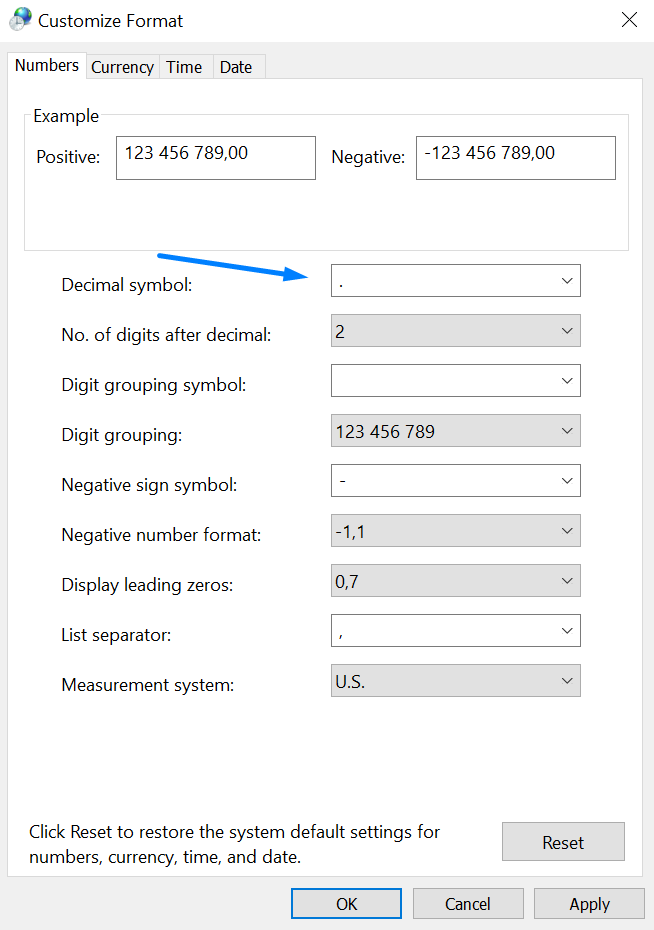
Task: Select the Date tab
Action: coord(236,67)
